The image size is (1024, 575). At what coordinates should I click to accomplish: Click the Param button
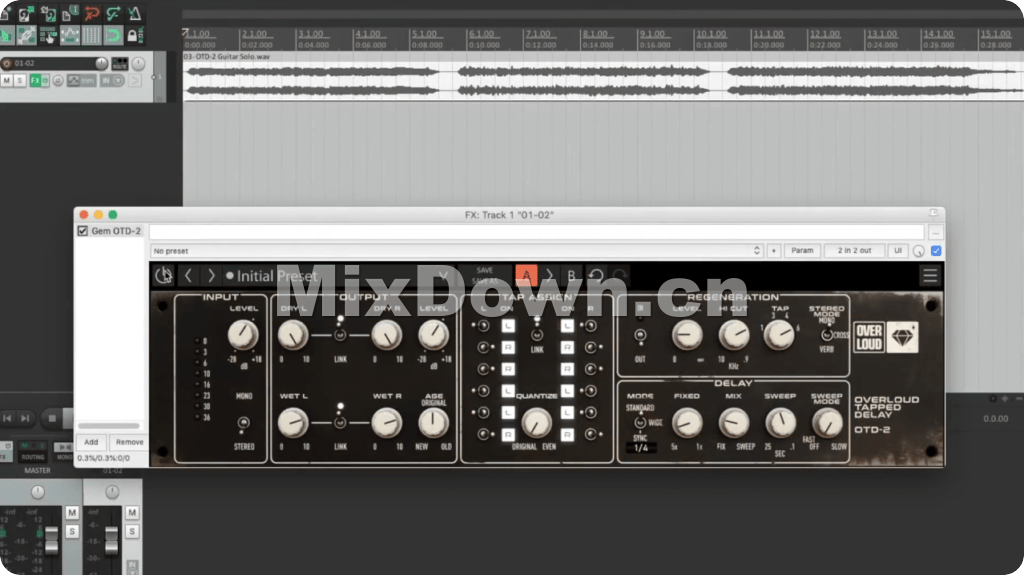click(x=801, y=251)
